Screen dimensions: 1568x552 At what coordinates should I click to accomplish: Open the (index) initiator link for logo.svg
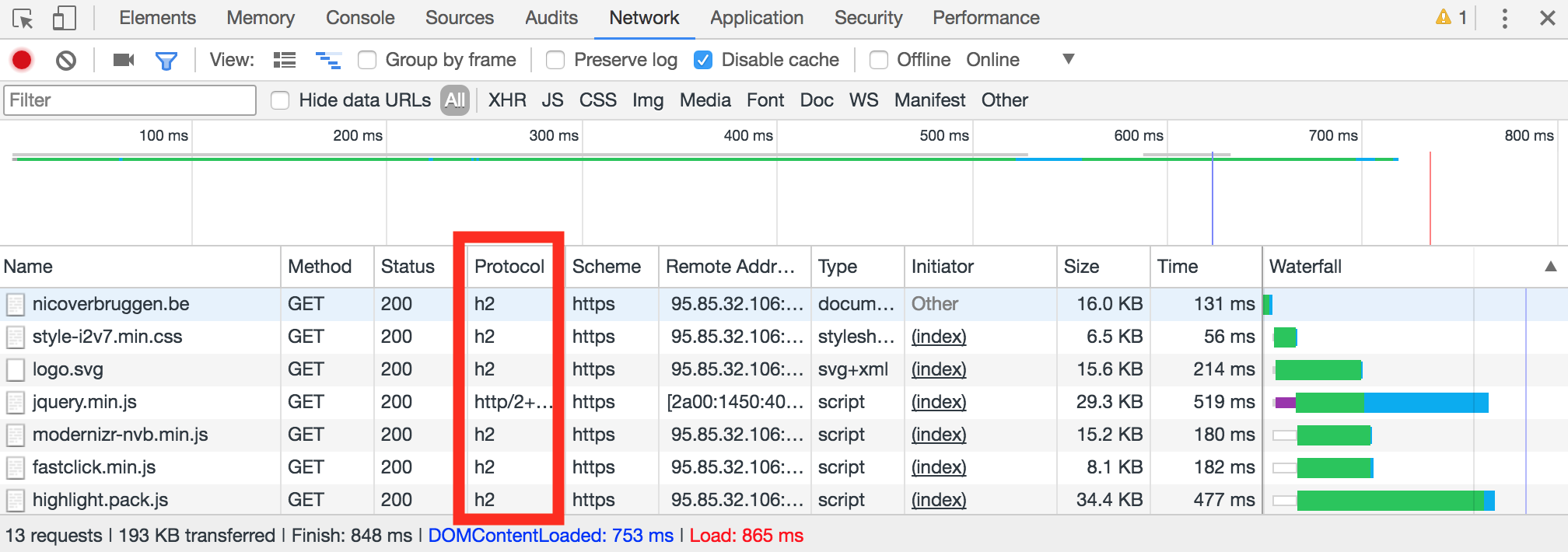click(x=939, y=369)
